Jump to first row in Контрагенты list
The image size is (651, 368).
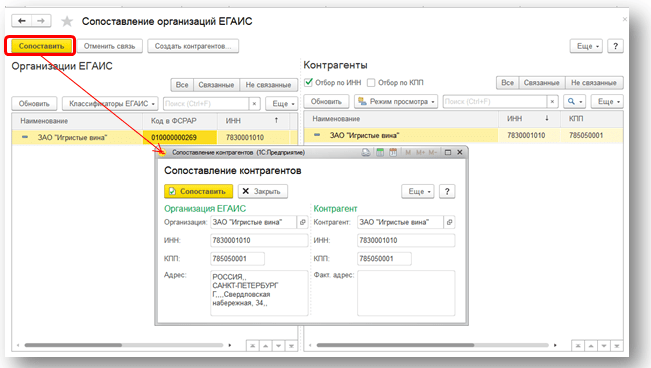578,346
